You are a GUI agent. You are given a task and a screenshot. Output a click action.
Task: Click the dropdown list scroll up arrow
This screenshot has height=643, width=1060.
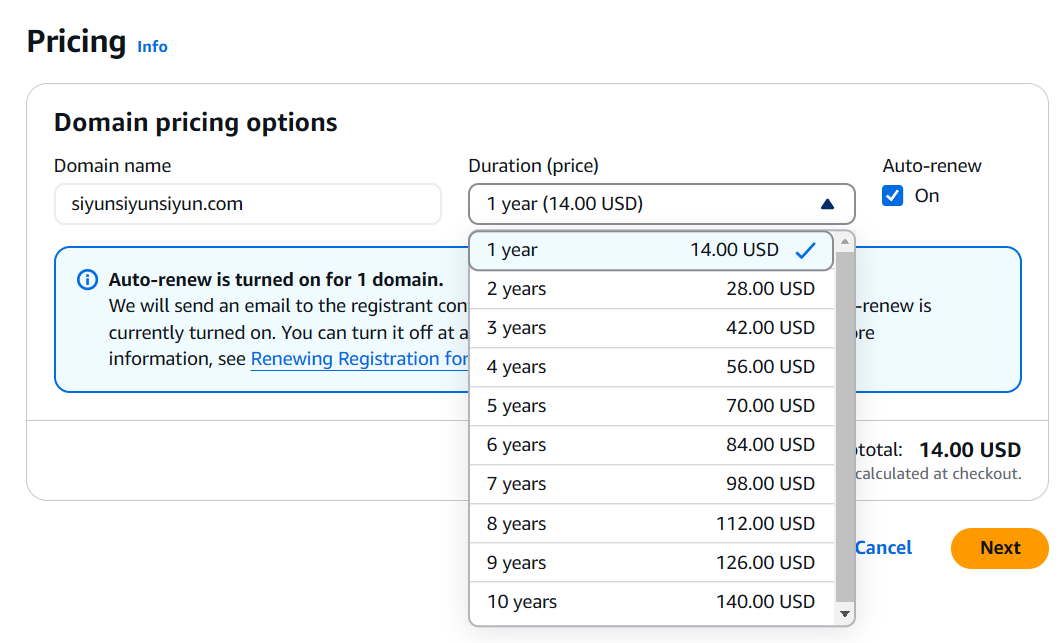tap(845, 241)
